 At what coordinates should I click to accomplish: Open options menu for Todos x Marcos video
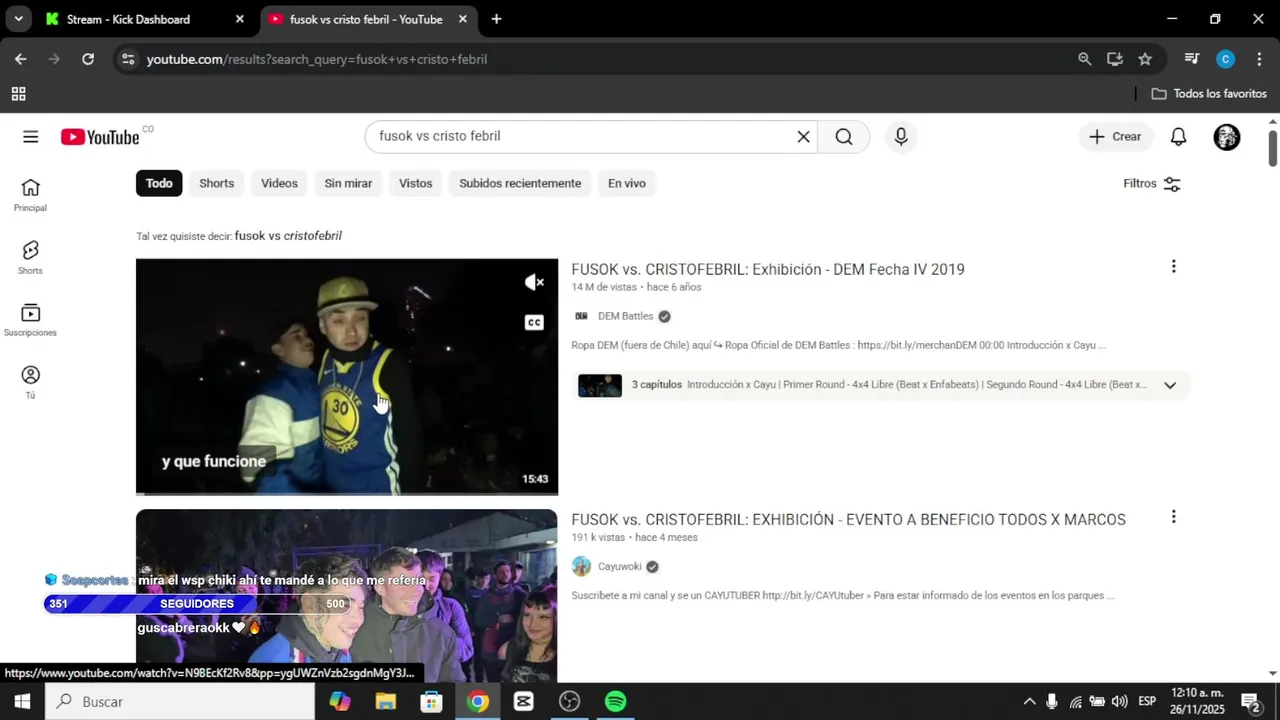pos(1173,517)
